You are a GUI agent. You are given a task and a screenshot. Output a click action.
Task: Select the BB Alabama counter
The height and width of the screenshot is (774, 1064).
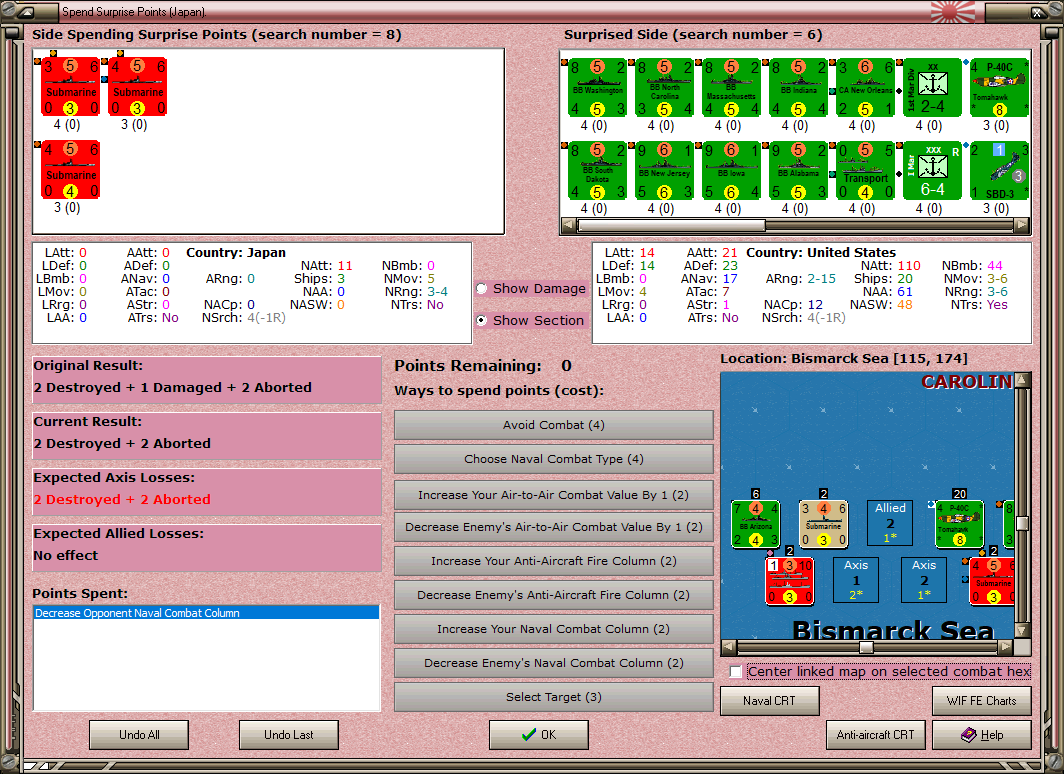[x=799, y=171]
